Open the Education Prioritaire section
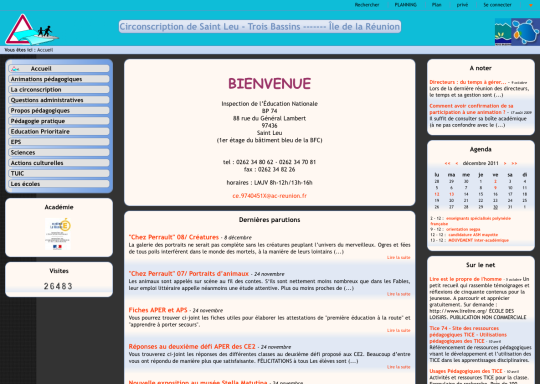The image size is (540, 384). pyautogui.click(x=59, y=132)
